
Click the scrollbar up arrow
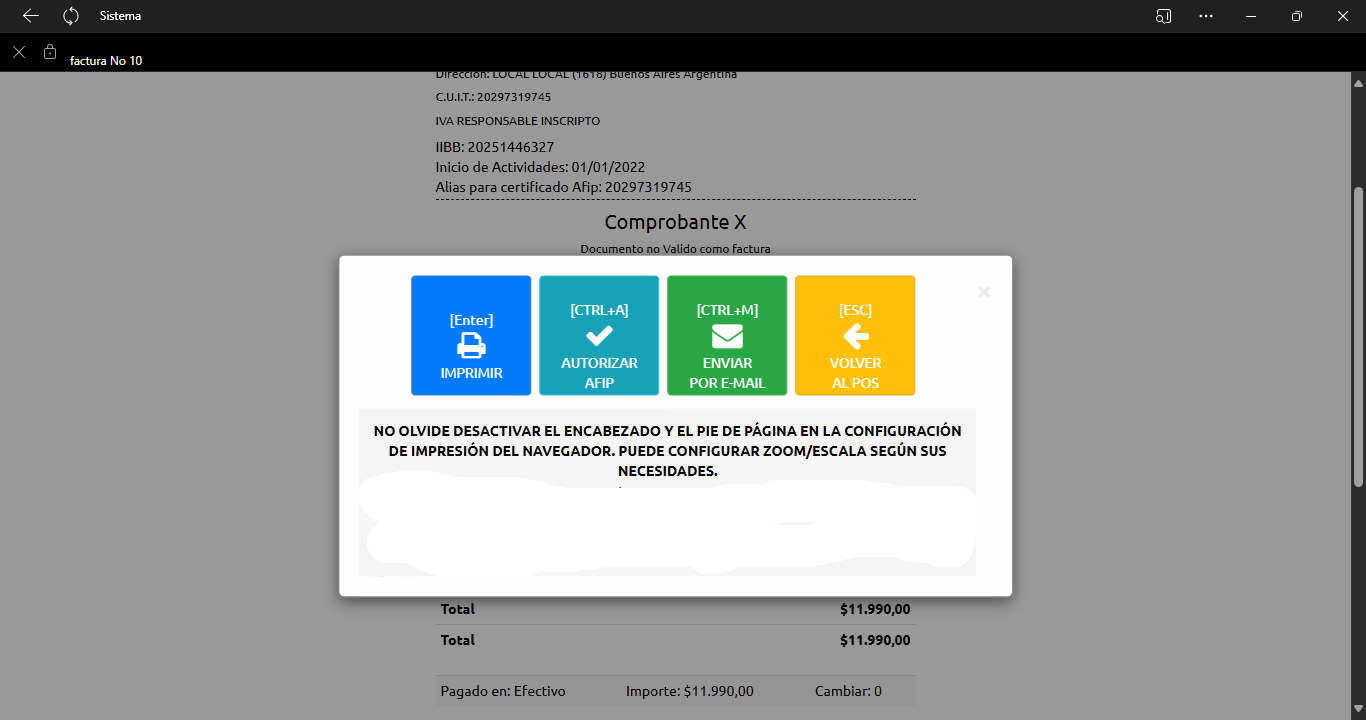(x=1358, y=79)
